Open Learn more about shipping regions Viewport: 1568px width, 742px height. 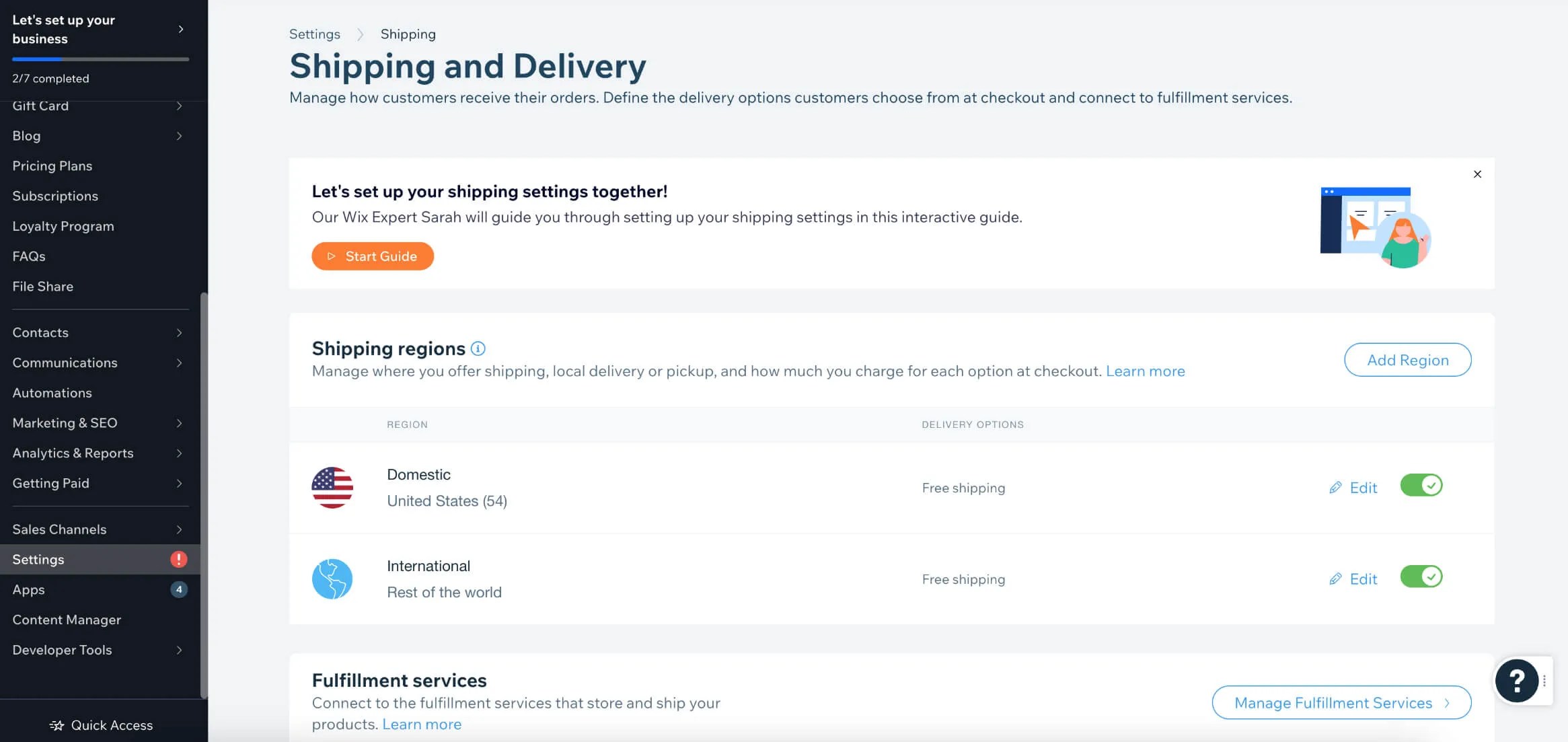tap(1145, 371)
